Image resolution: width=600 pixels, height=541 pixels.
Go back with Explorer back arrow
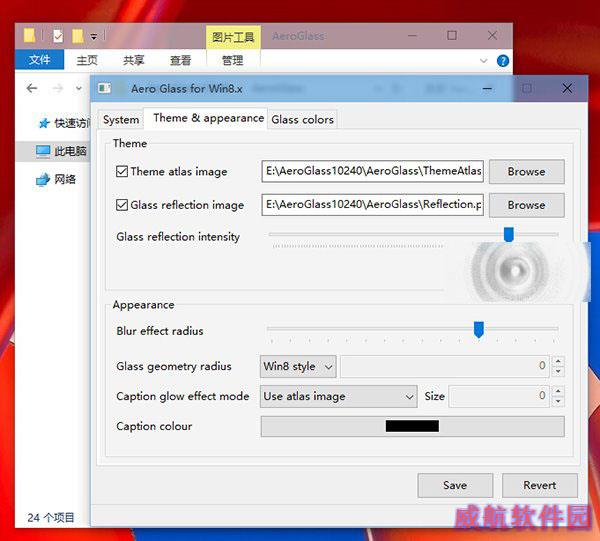pyautogui.click(x=32, y=89)
